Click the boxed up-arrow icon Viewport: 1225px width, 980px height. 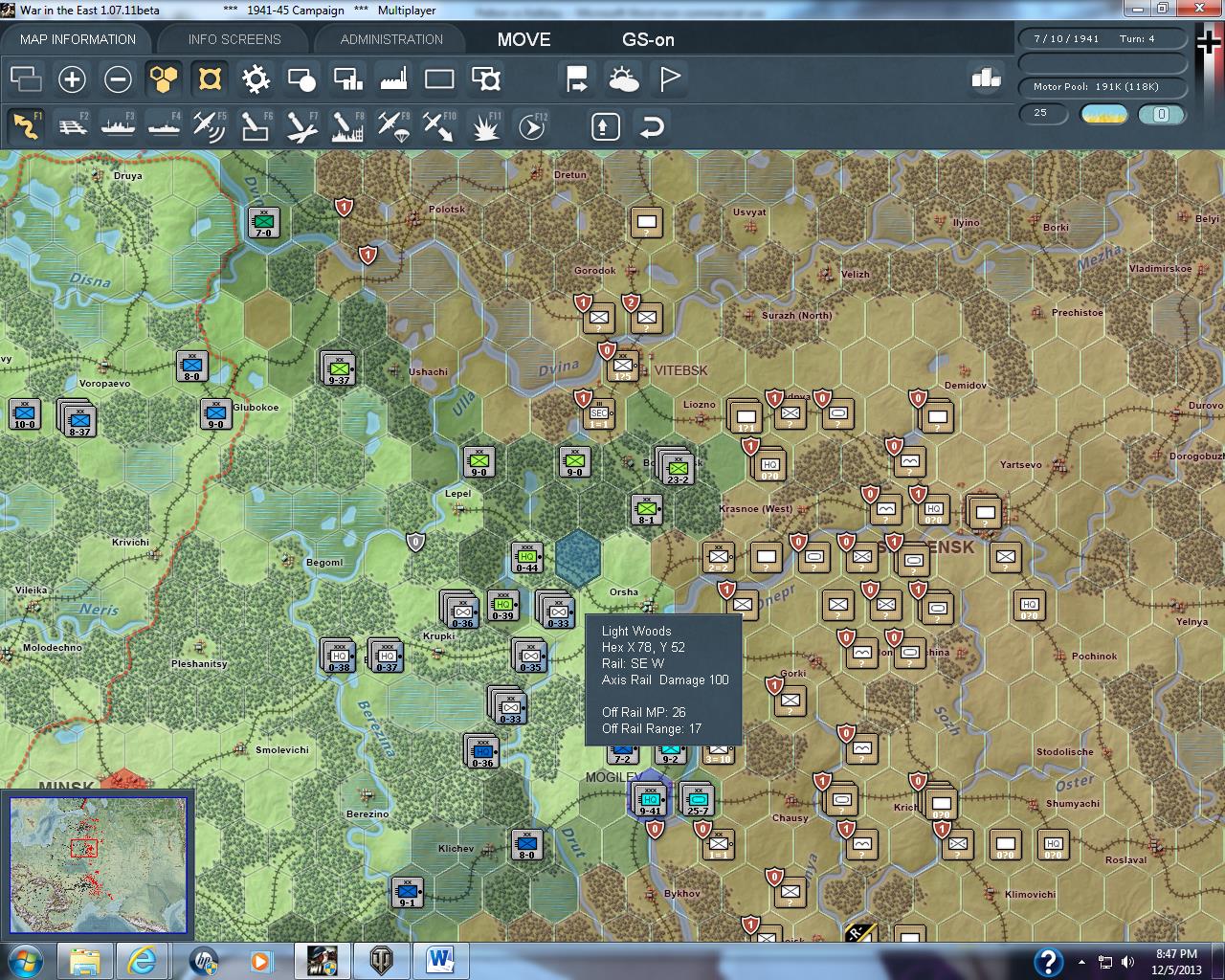[606, 126]
